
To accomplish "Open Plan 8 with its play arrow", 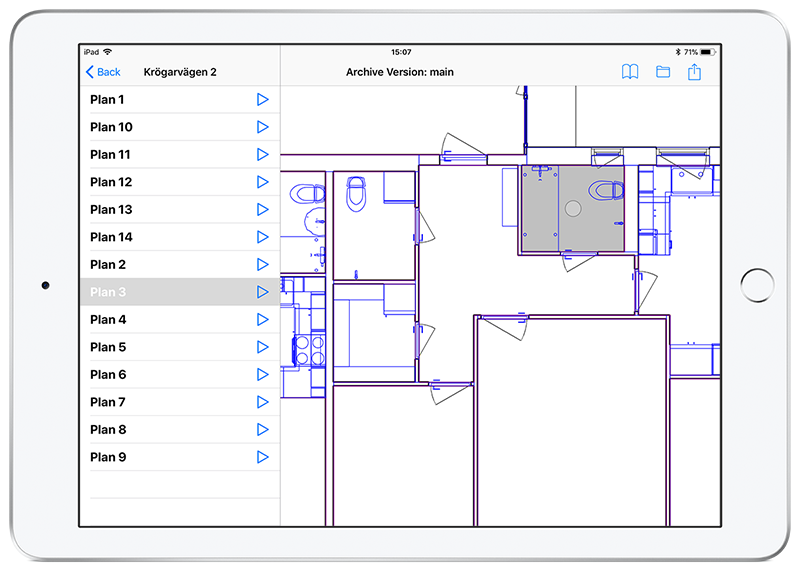I will click(x=262, y=430).
